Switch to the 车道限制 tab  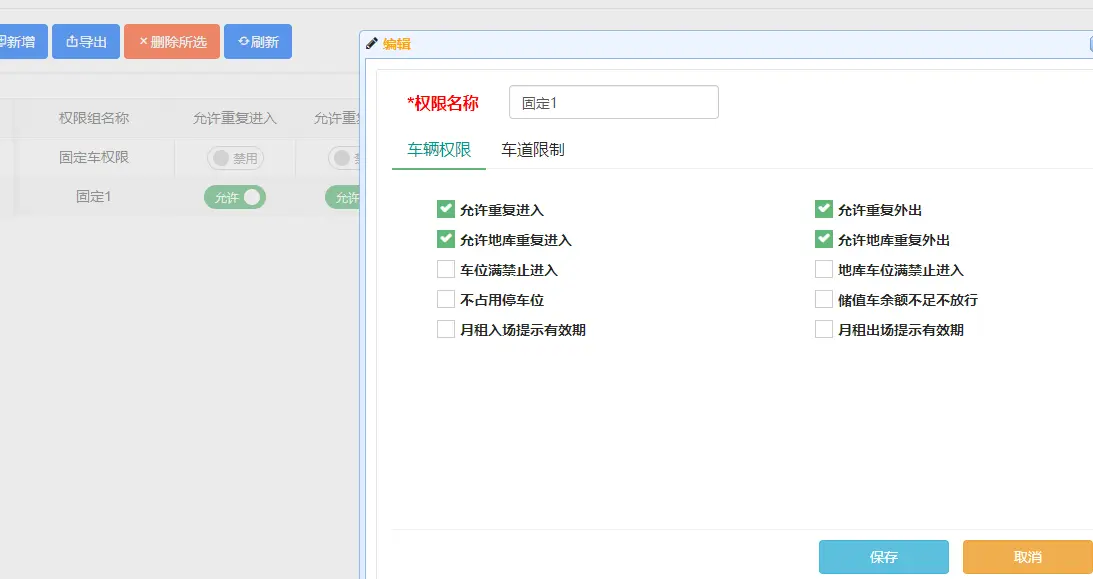click(x=533, y=150)
